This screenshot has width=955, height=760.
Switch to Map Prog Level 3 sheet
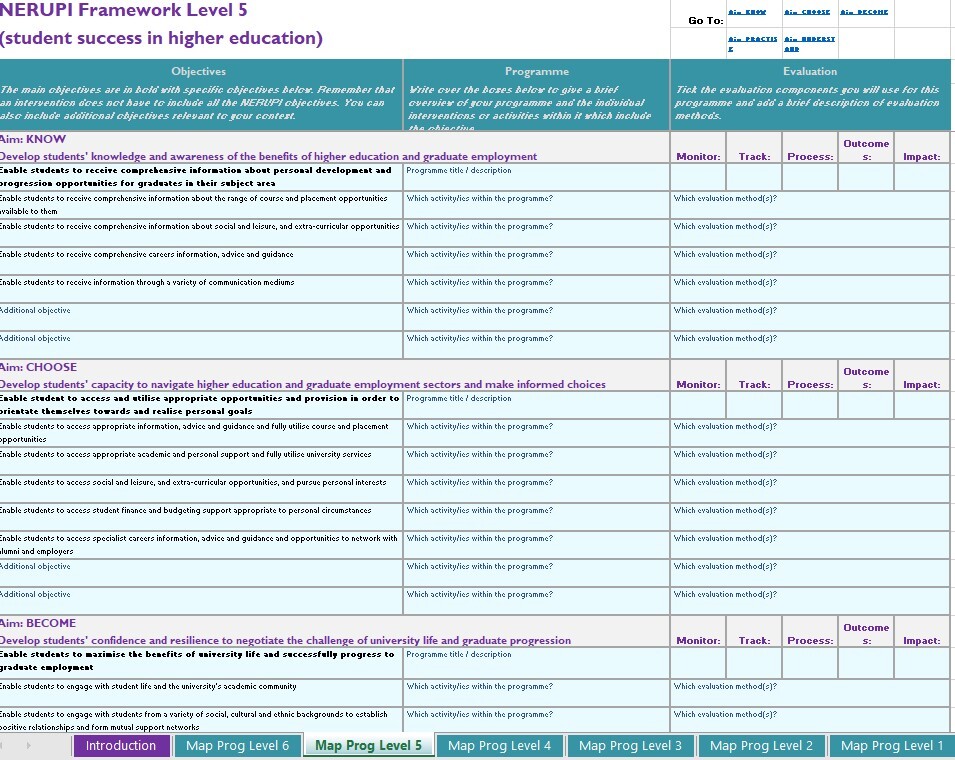(x=630, y=746)
